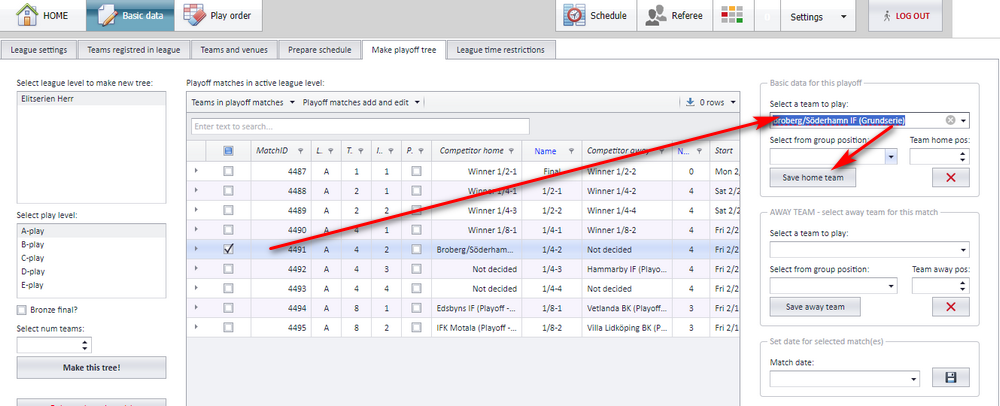Check the row checkbox for match 4490

click(228, 229)
